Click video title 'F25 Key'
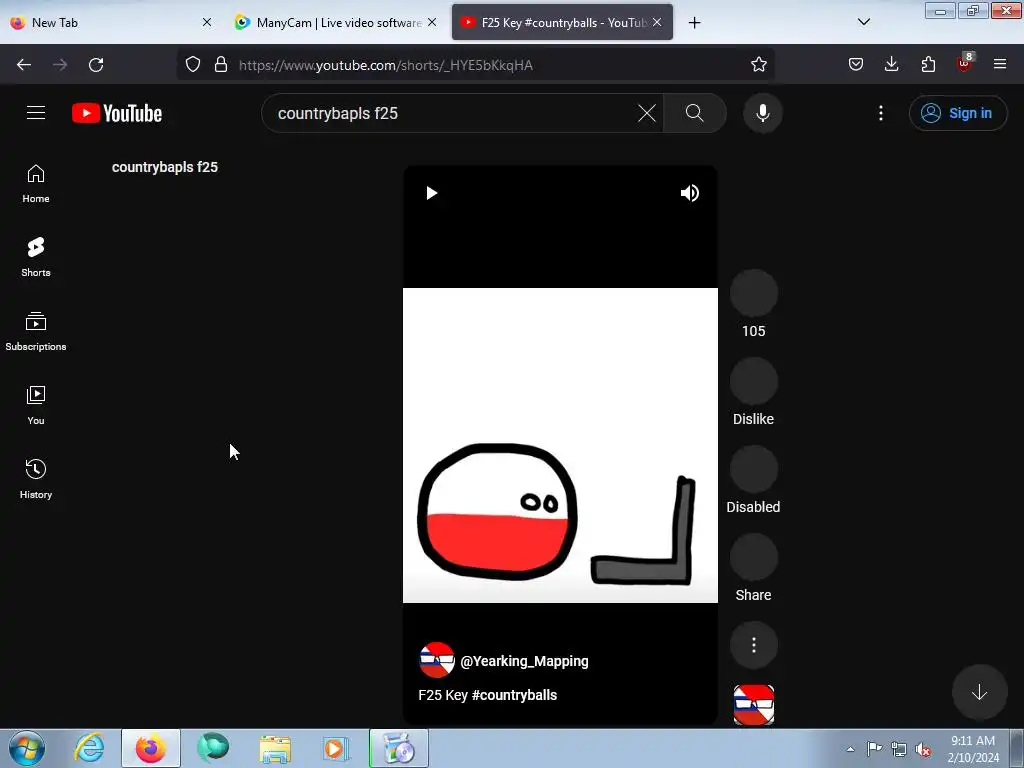The height and width of the screenshot is (768, 1024). 443,695
